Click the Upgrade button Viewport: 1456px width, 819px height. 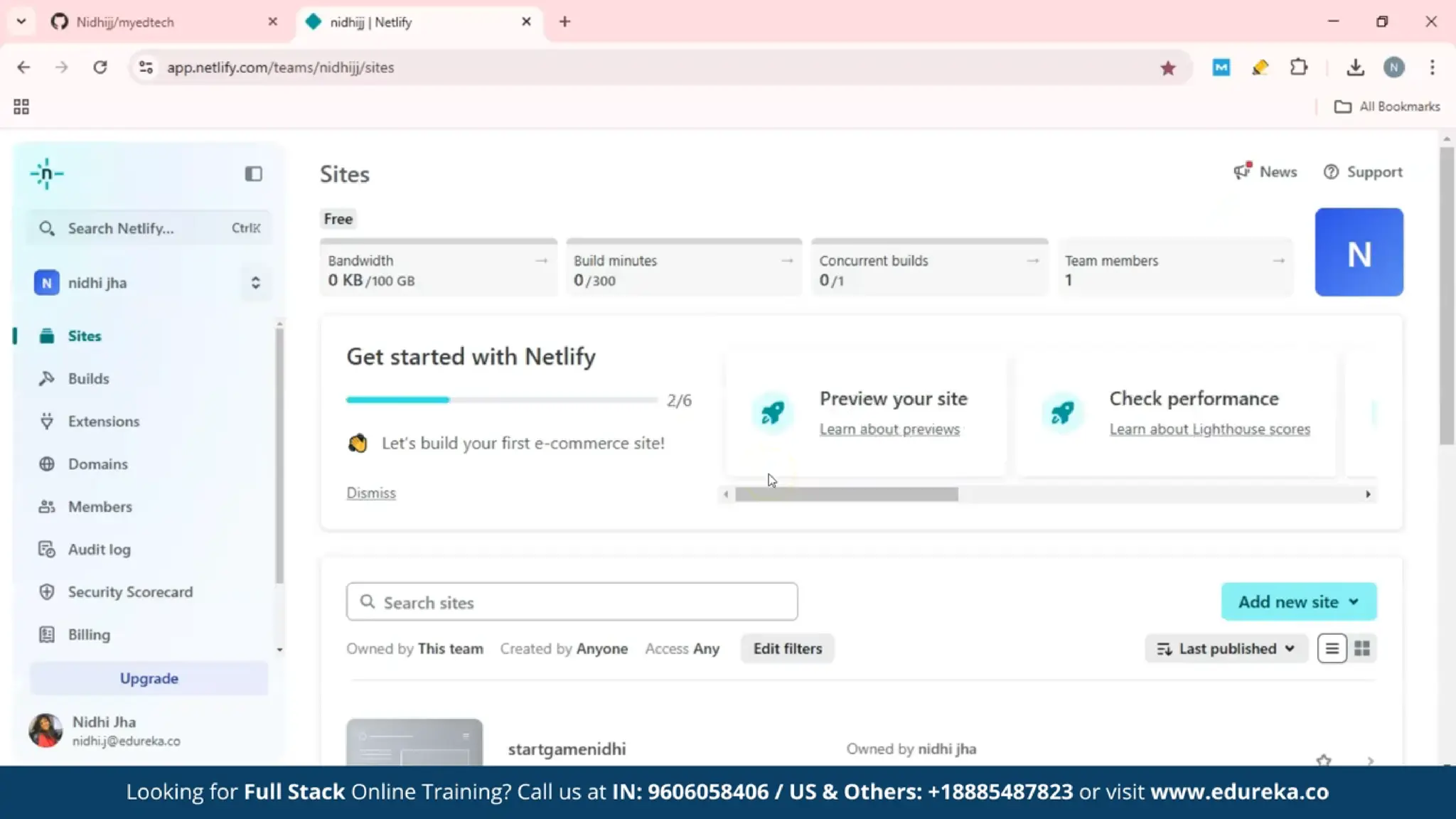[x=149, y=678]
